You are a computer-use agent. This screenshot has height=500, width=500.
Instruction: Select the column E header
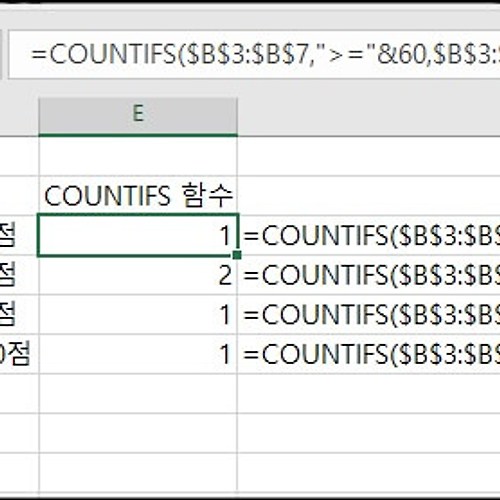click(138, 116)
